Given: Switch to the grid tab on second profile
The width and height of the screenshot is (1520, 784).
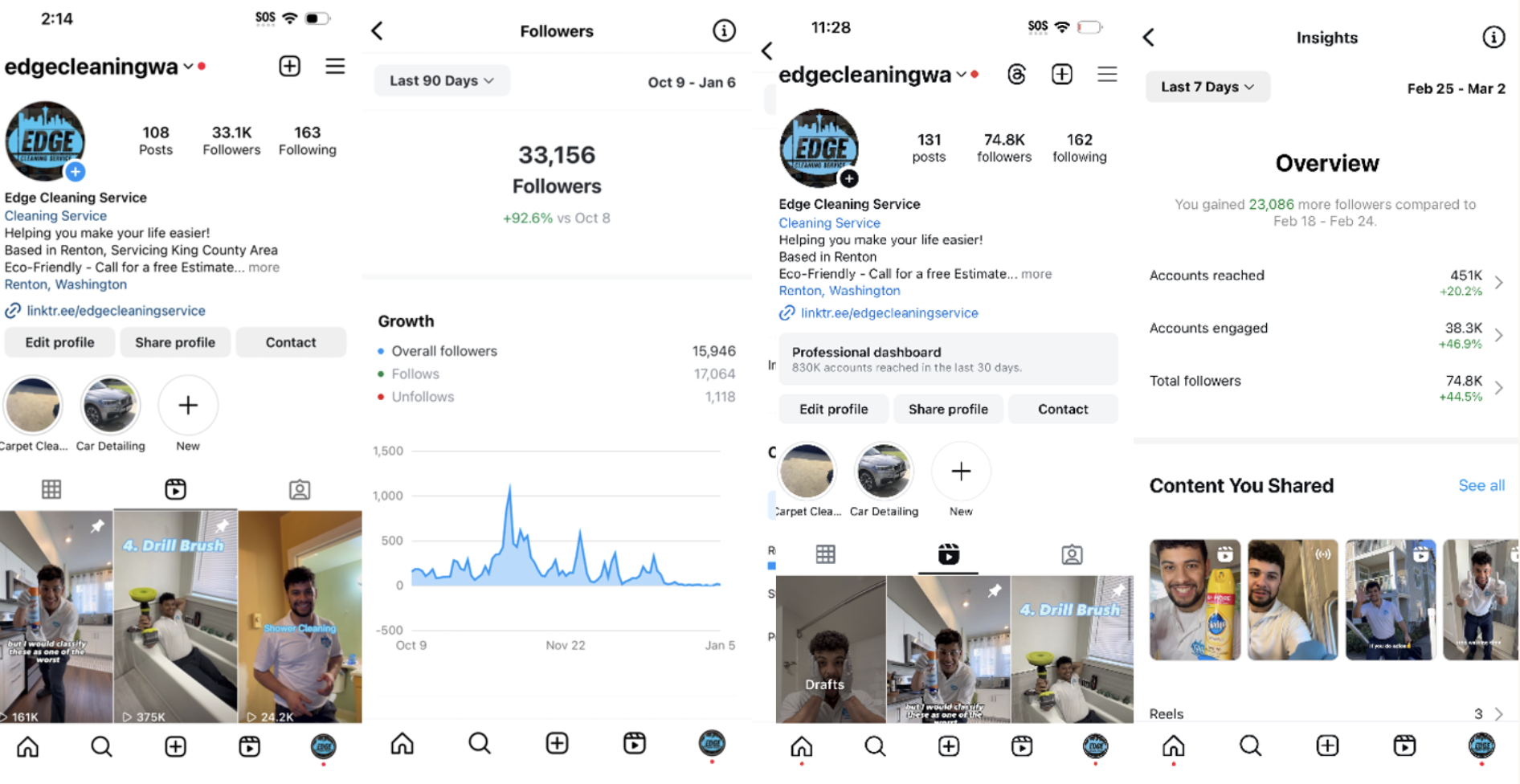Looking at the screenshot, I should [825, 554].
